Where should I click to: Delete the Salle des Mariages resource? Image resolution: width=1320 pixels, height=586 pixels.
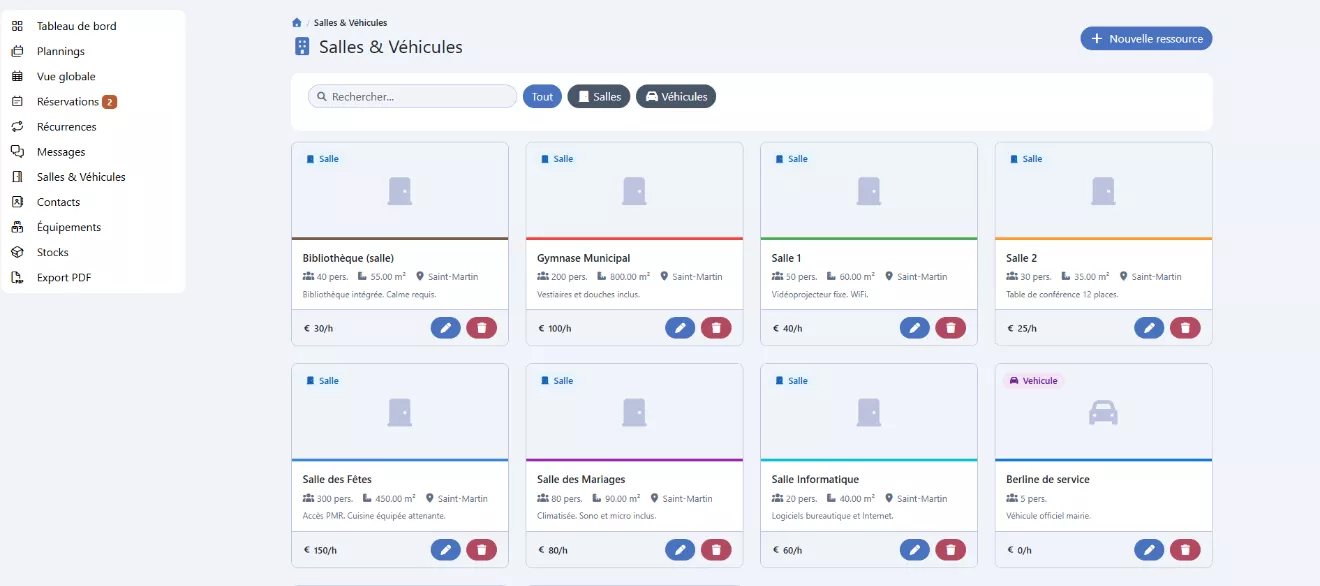click(716, 550)
